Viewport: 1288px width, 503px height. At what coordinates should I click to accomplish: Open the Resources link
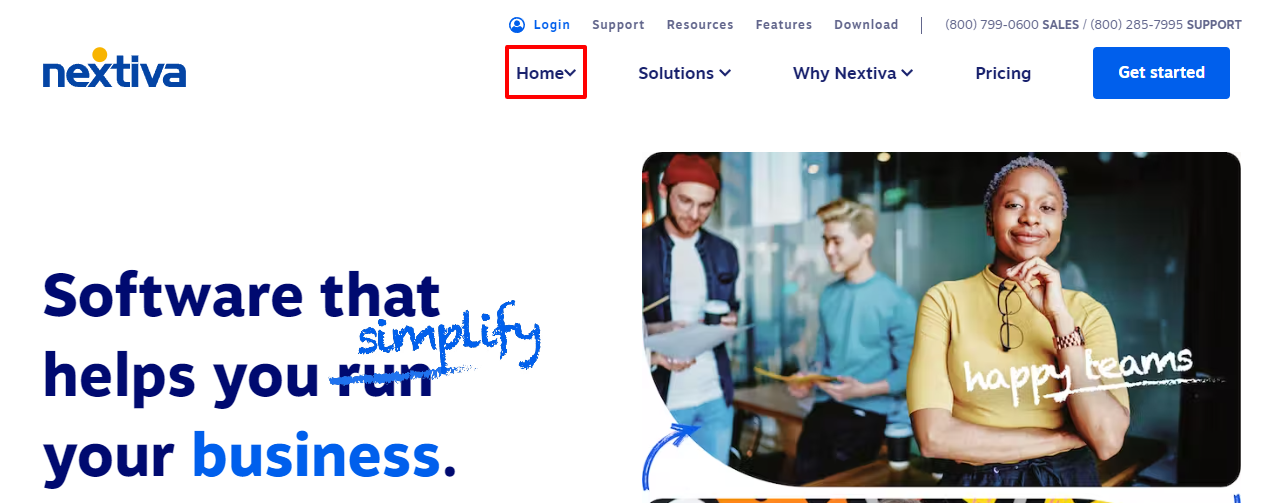[700, 25]
